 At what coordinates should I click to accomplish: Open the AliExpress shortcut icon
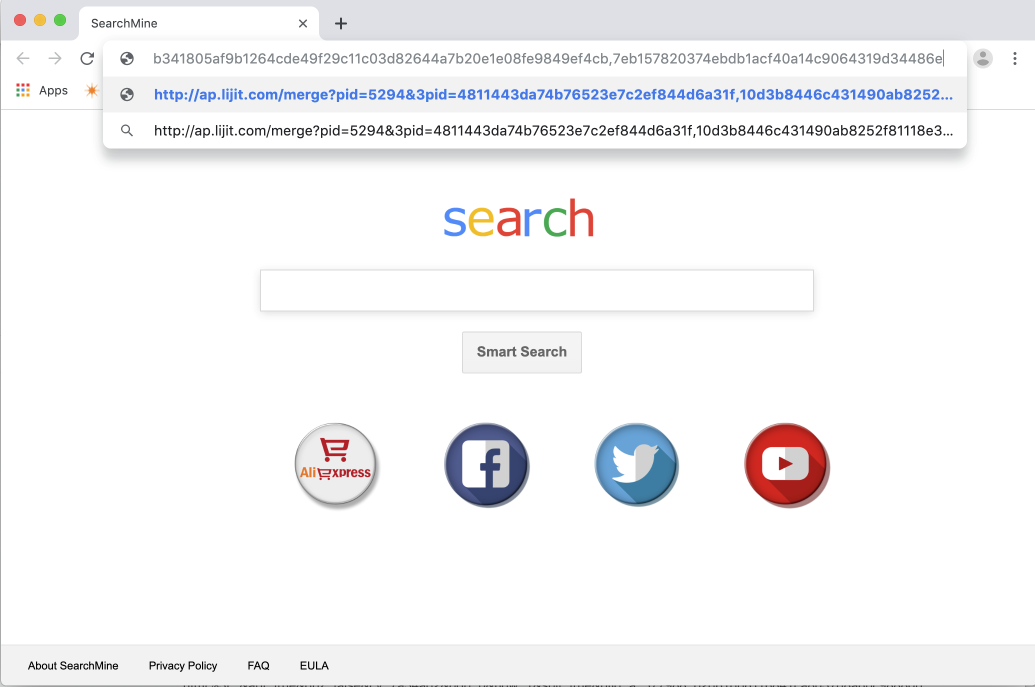[336, 465]
